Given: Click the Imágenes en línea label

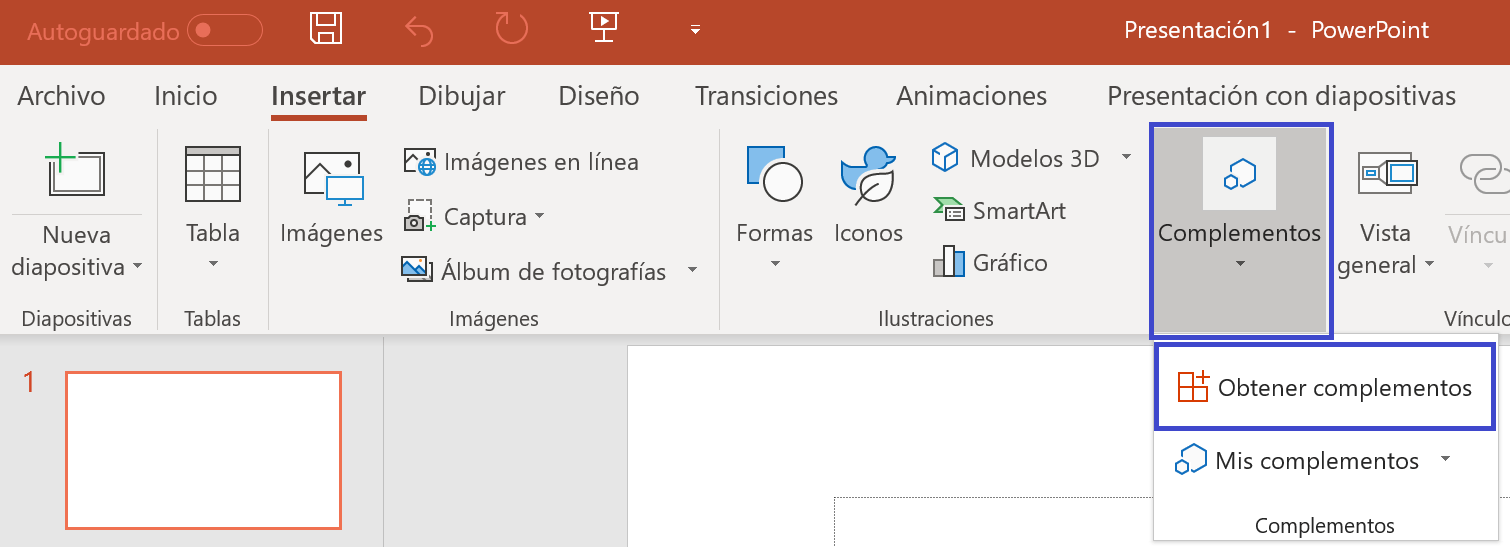Looking at the screenshot, I should click(541, 162).
